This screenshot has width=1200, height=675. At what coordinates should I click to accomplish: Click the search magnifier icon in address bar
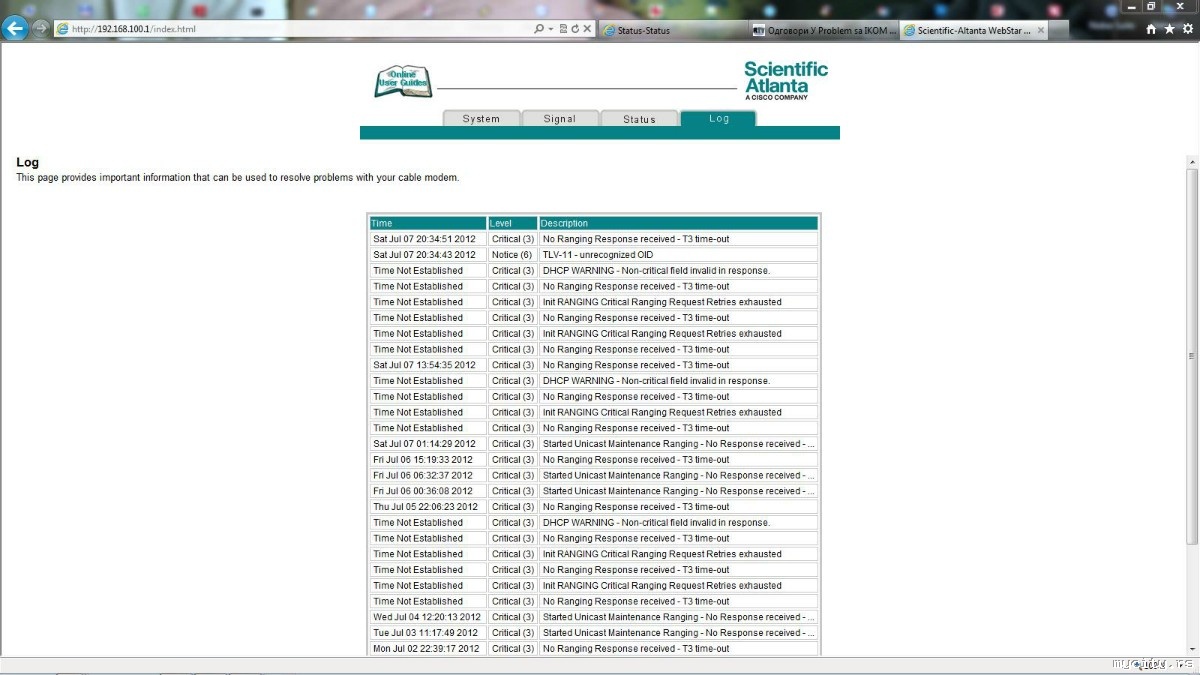[x=539, y=29]
